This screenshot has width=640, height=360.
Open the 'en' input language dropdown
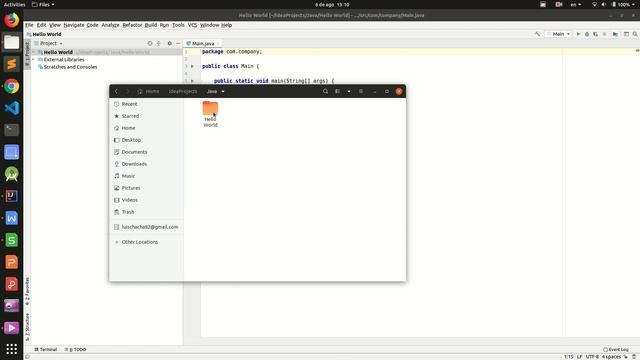pos(576,4)
